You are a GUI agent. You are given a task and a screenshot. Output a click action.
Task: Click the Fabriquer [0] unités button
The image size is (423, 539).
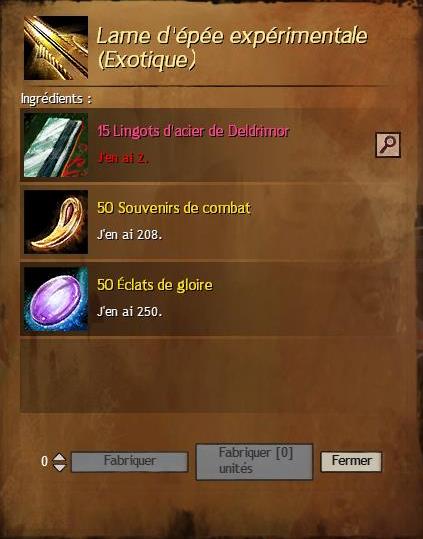click(254, 462)
